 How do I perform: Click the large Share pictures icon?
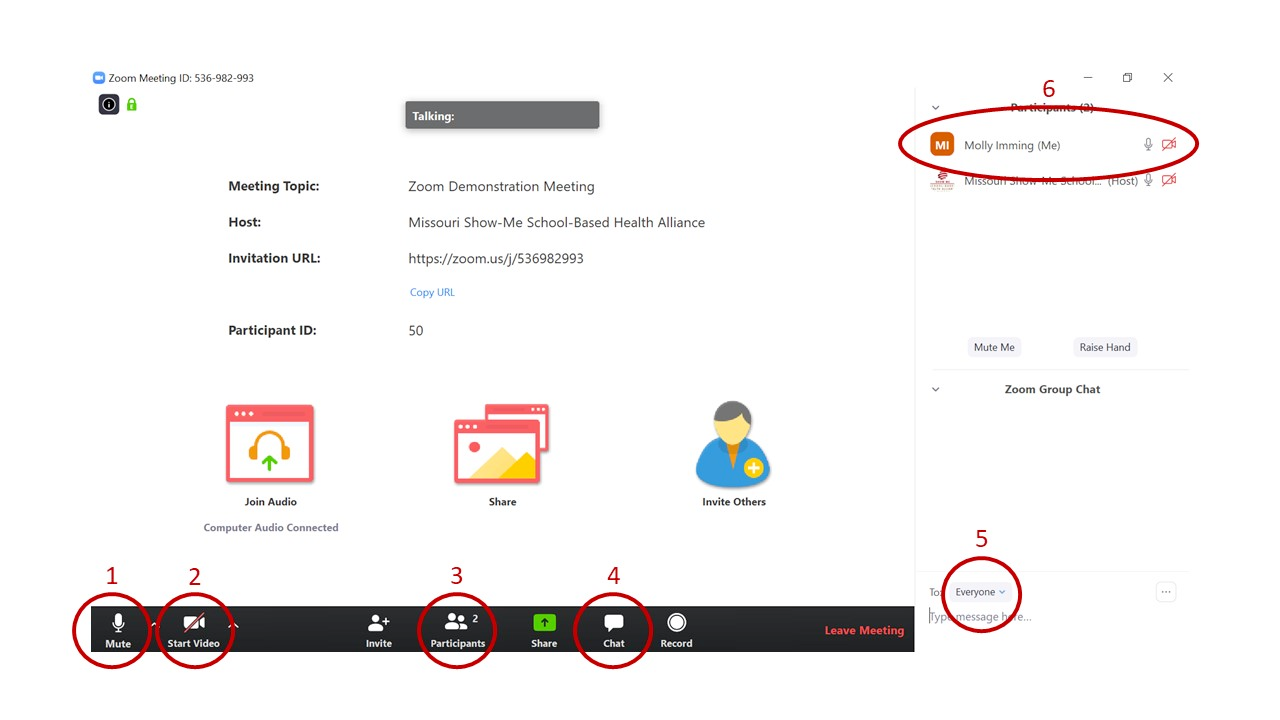(x=502, y=445)
